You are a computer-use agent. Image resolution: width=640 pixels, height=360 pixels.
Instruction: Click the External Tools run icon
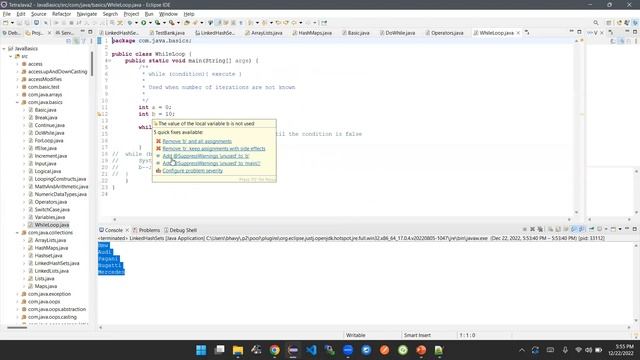click(x=172, y=23)
